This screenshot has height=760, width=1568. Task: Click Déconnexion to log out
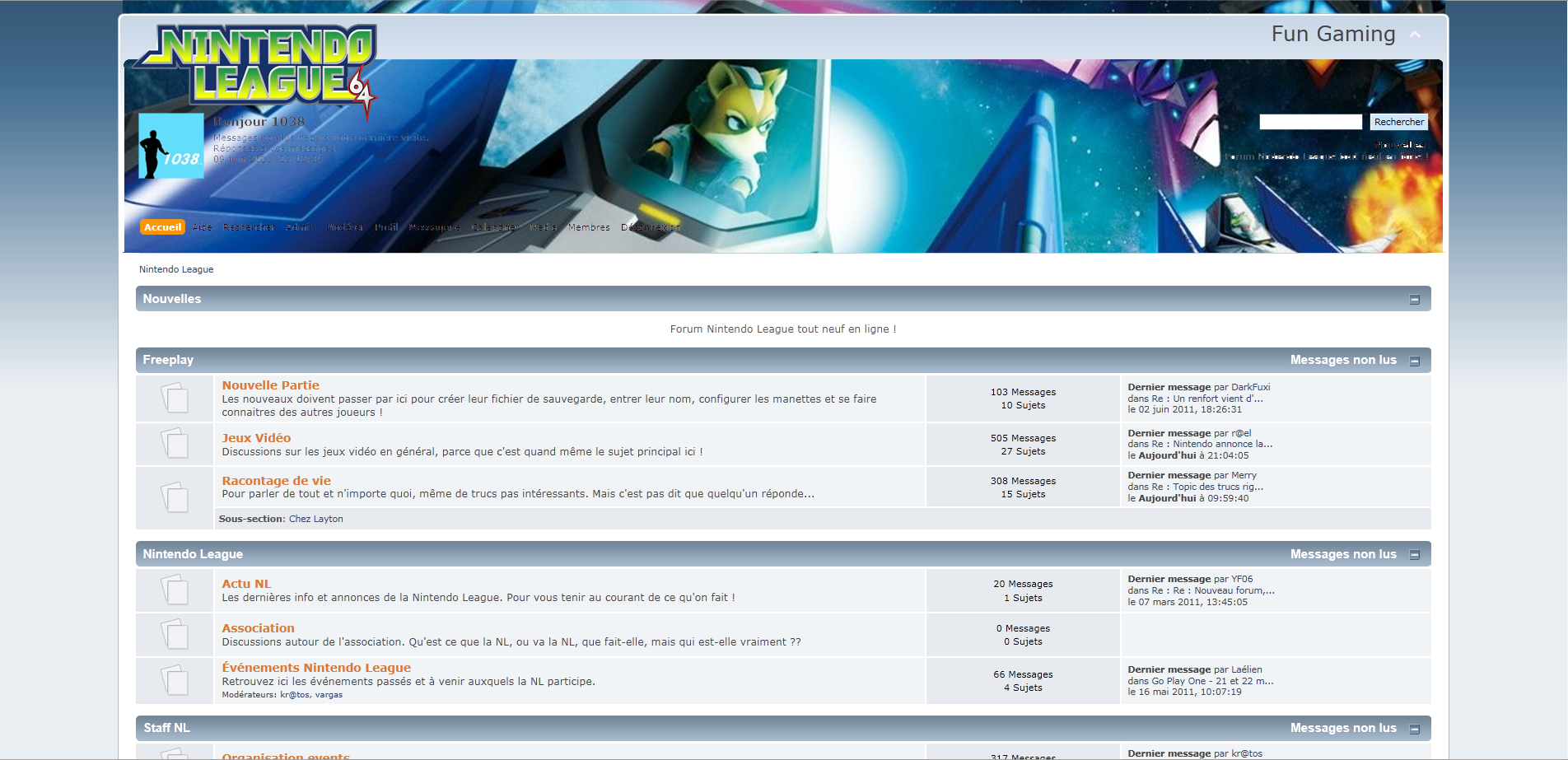pyautogui.click(x=651, y=227)
